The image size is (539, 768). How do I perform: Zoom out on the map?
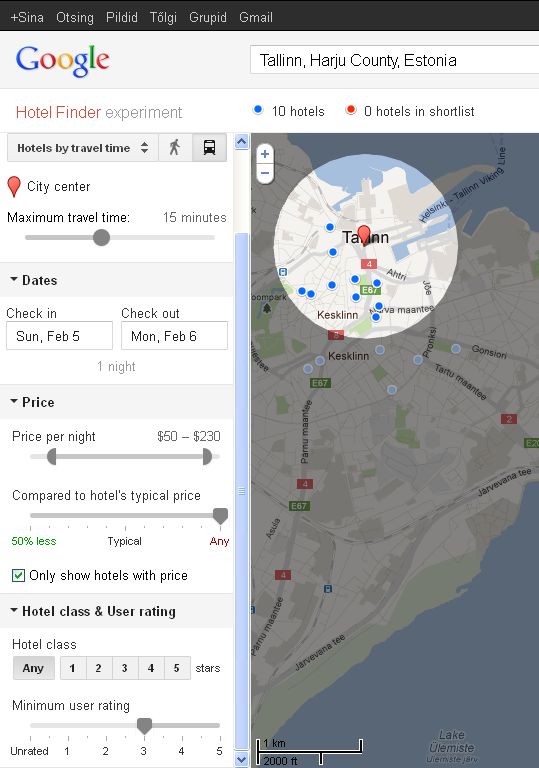[x=265, y=173]
